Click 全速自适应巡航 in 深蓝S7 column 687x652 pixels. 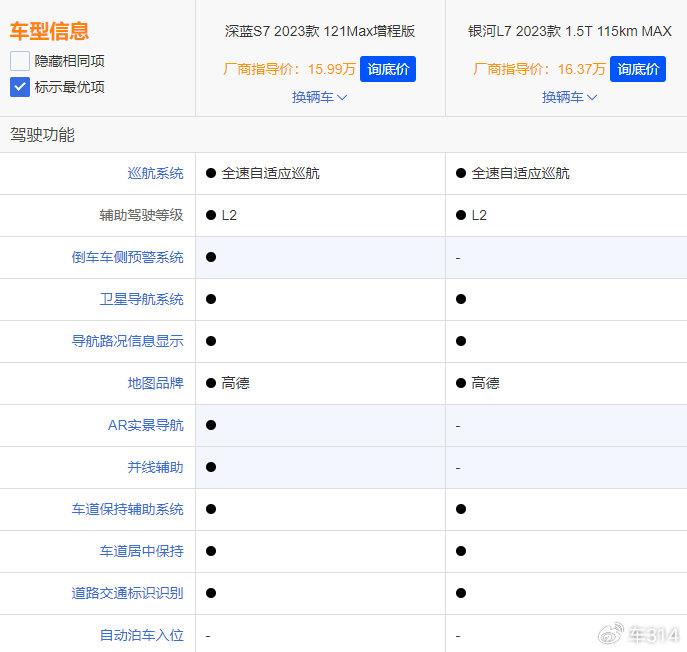pyautogui.click(x=270, y=173)
